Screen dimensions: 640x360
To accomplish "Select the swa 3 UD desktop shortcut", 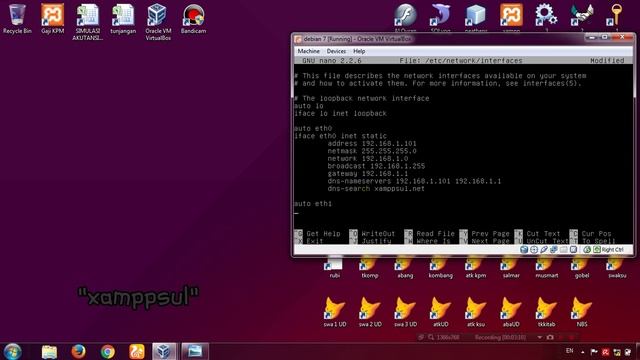I will click(405, 312).
